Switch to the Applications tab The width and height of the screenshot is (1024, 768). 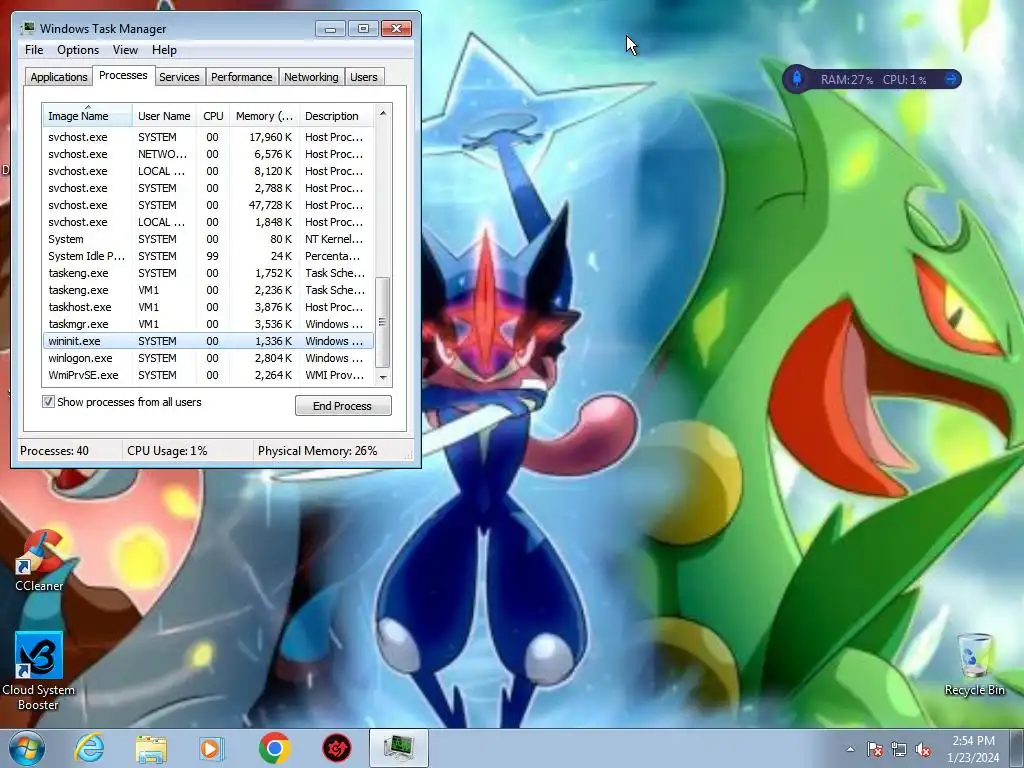[x=59, y=76]
